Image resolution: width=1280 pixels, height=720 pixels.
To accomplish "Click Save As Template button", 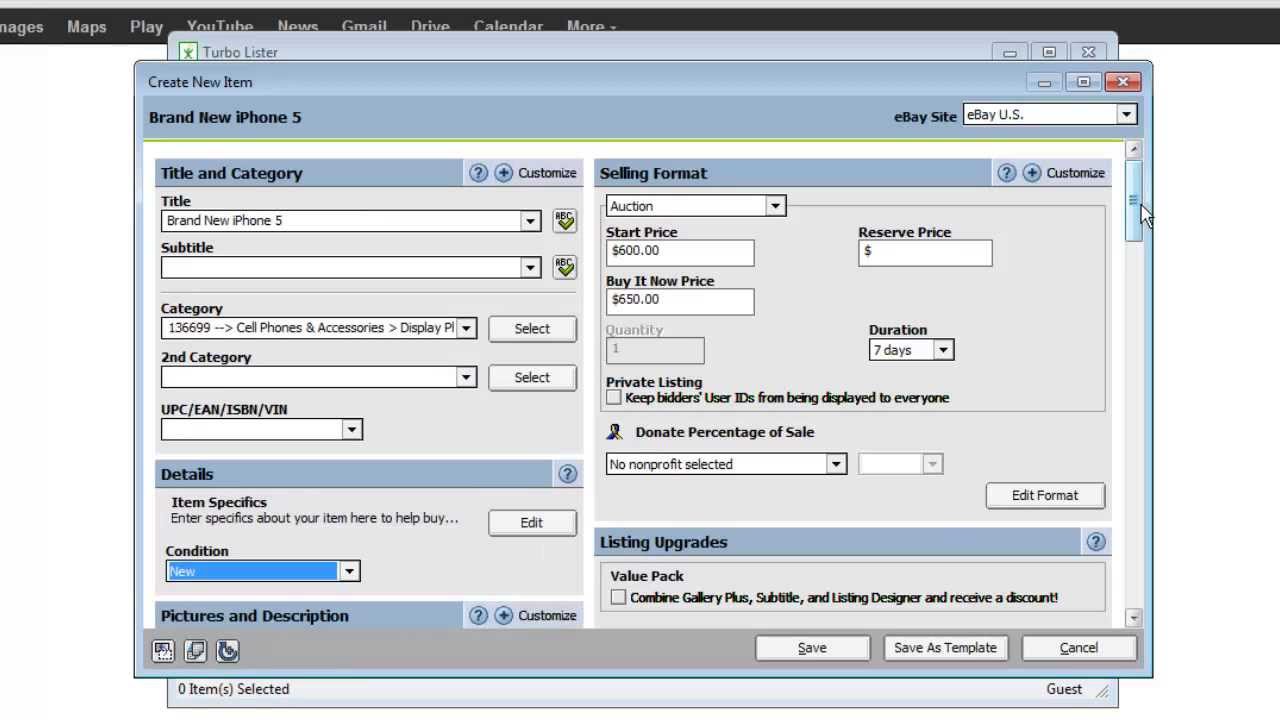I will pyautogui.click(x=945, y=648).
